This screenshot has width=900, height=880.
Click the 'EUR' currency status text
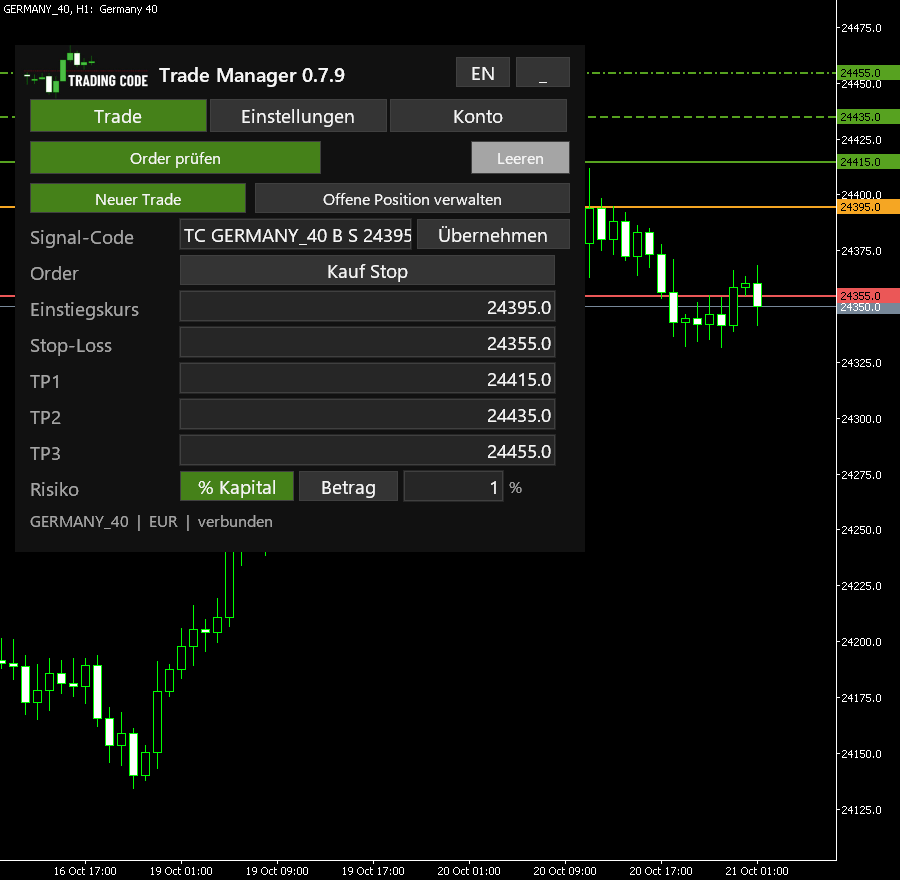click(x=163, y=521)
